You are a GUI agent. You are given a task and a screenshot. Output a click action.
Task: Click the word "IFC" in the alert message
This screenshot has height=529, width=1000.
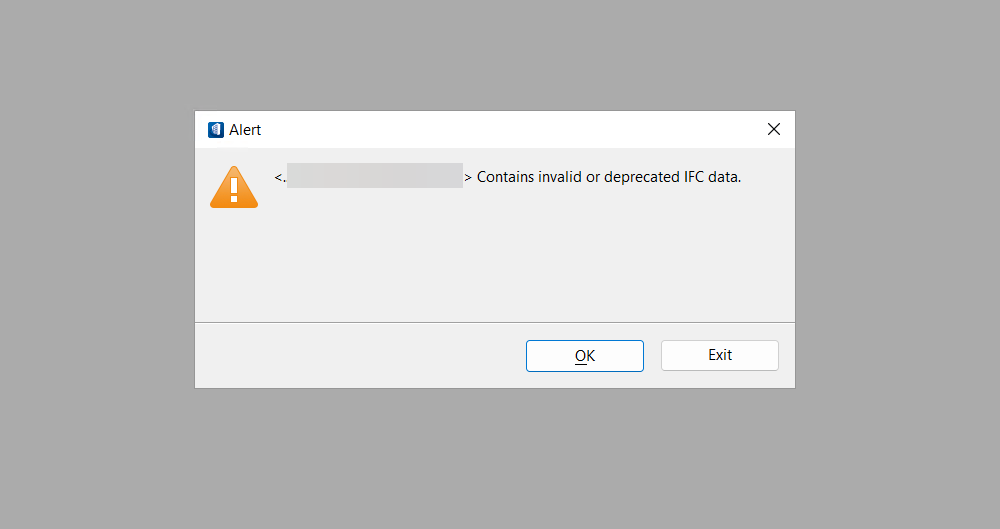(693, 177)
